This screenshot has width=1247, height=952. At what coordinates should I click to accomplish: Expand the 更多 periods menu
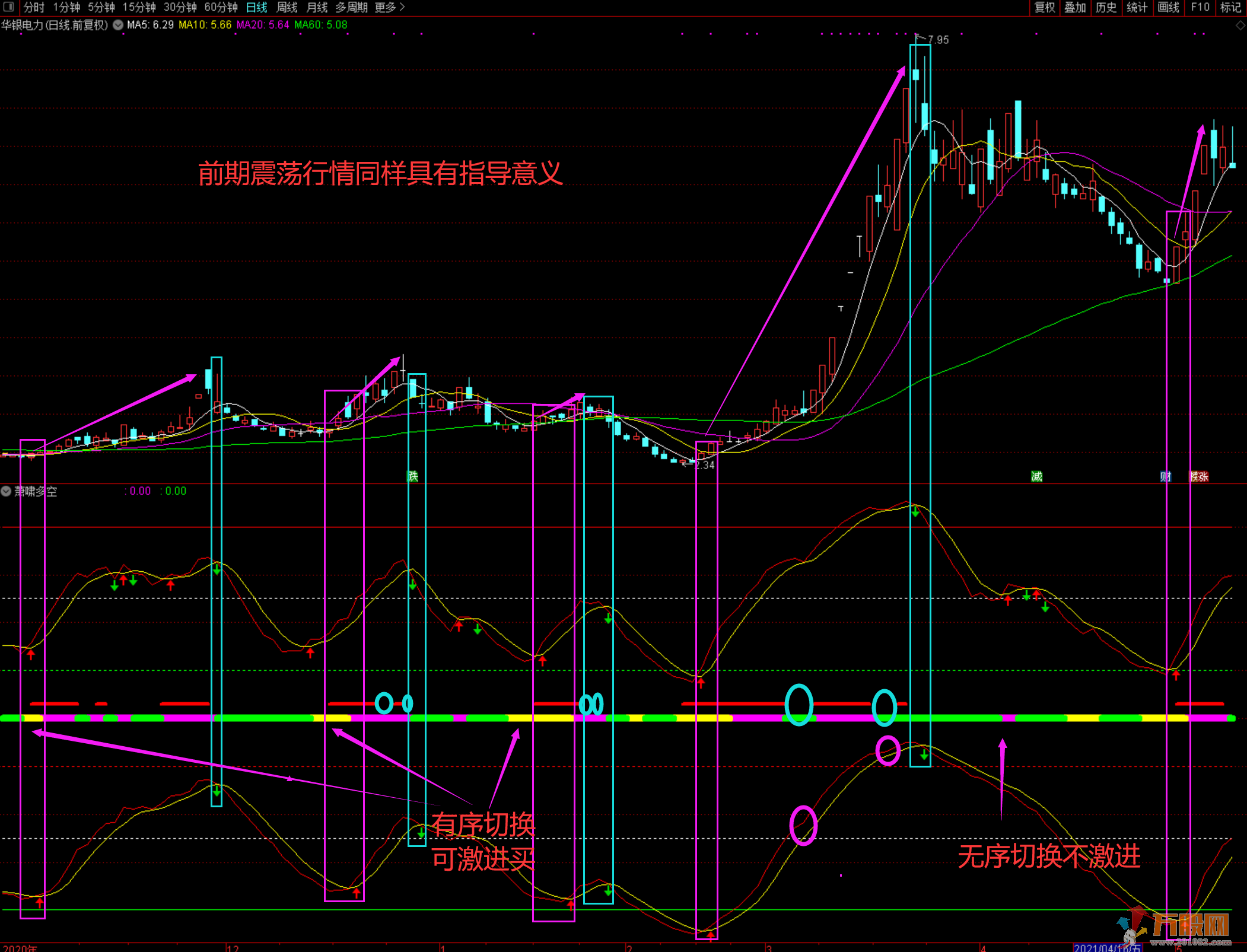click(x=390, y=7)
